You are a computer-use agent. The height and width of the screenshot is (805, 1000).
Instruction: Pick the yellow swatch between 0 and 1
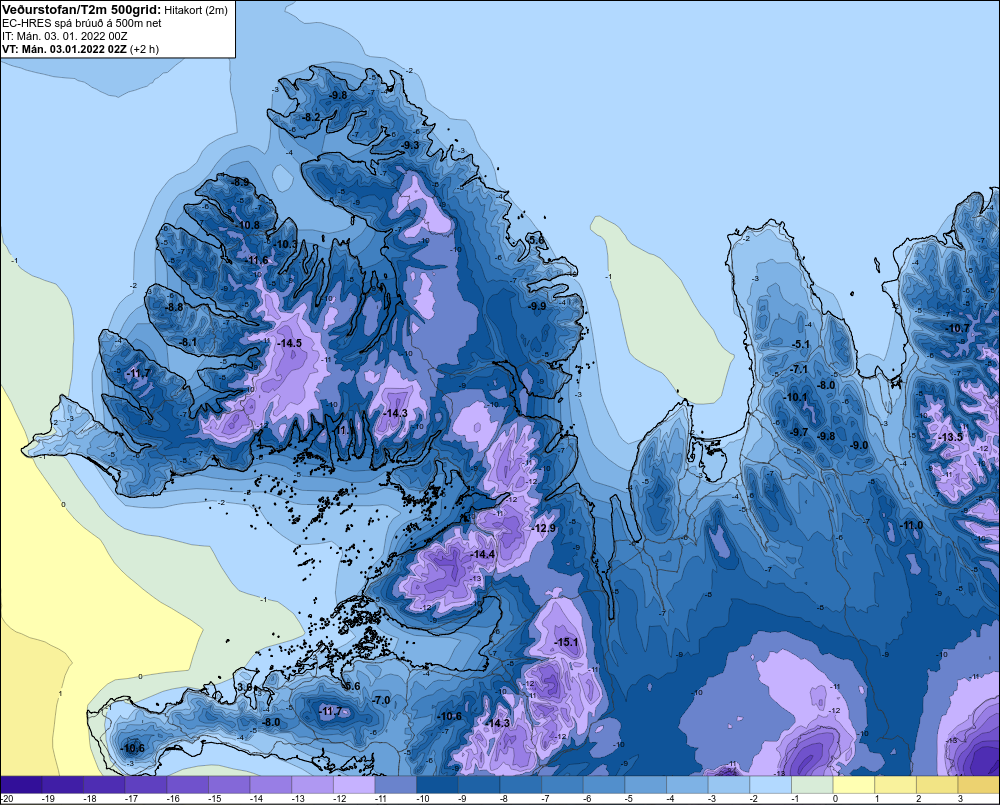pos(853,785)
